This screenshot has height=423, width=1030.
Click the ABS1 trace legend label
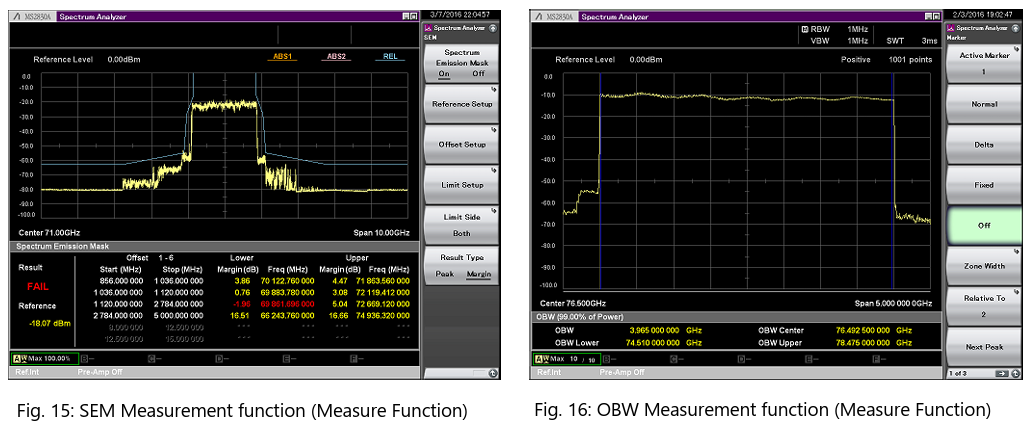coord(281,57)
